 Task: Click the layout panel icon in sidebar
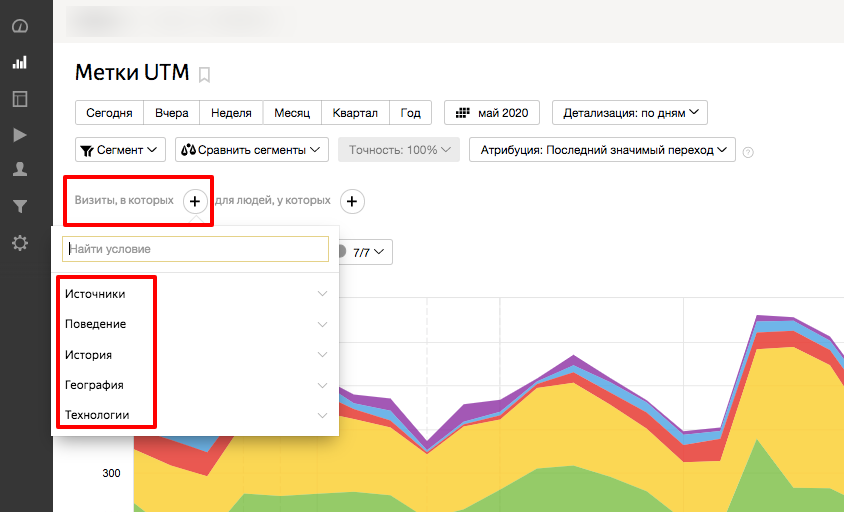pyautogui.click(x=19, y=98)
